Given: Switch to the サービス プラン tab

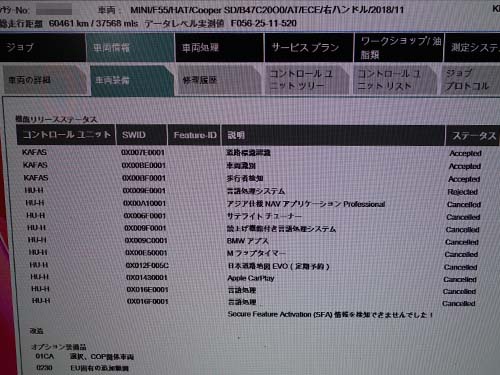Looking at the screenshot, I should point(309,47).
